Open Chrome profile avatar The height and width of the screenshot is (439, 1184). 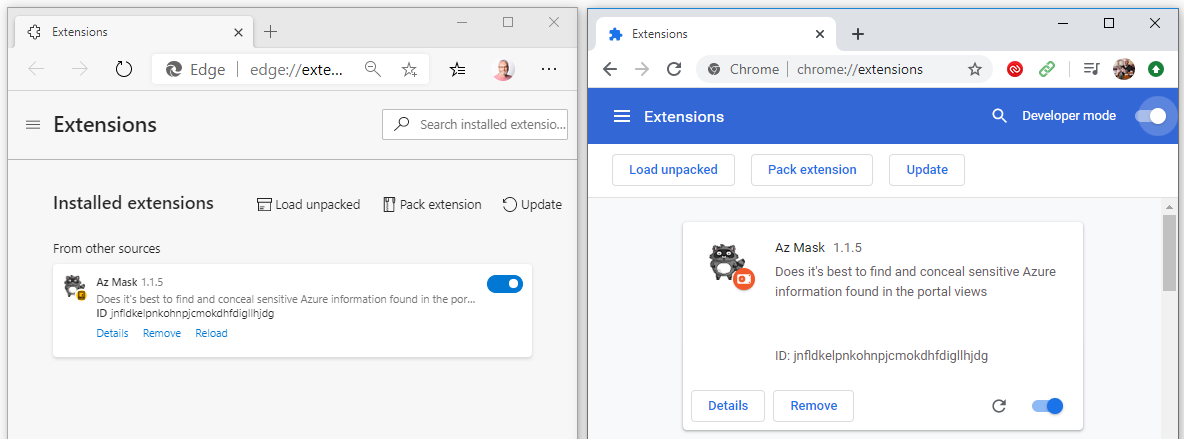pyautogui.click(x=1124, y=70)
